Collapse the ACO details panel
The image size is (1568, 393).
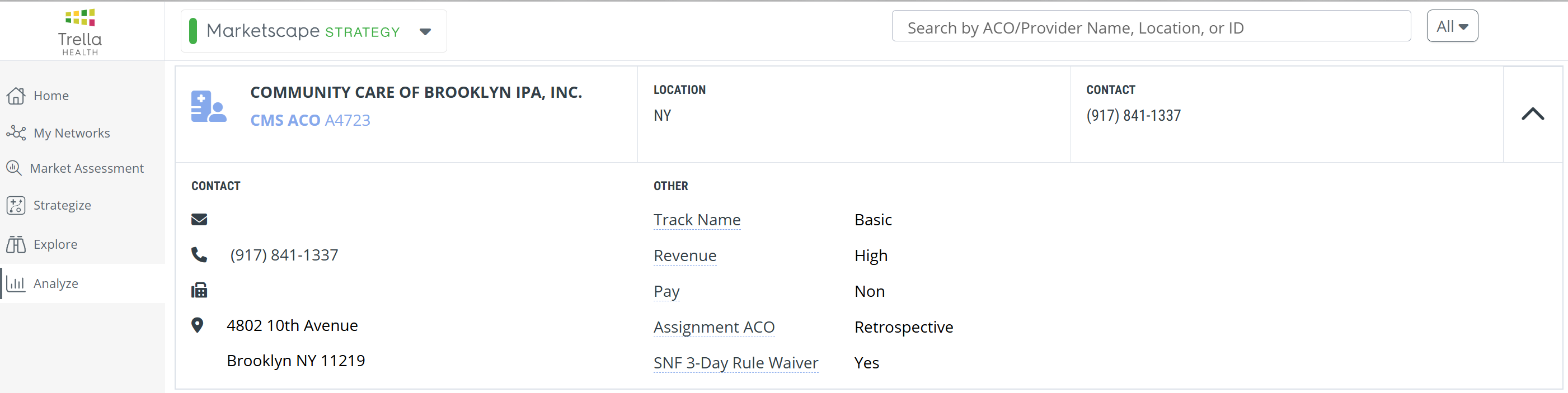tap(1532, 114)
